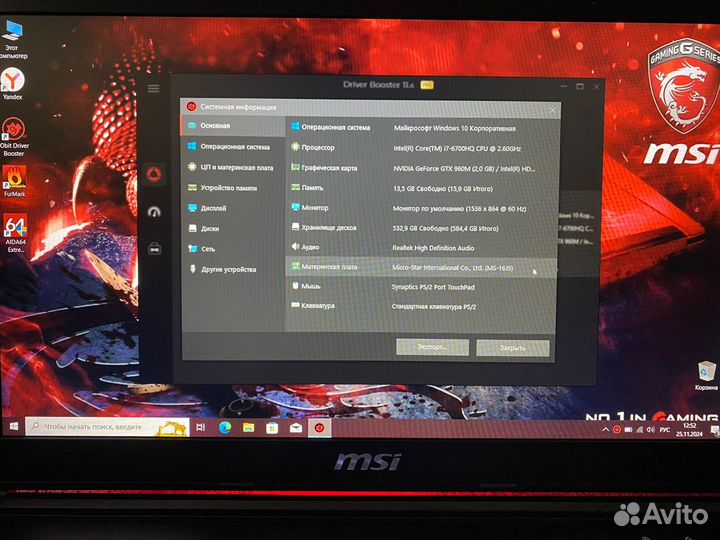Screen dimensions: 720x540
Task: Click the Операционная система row in main list
Action: coord(422,128)
